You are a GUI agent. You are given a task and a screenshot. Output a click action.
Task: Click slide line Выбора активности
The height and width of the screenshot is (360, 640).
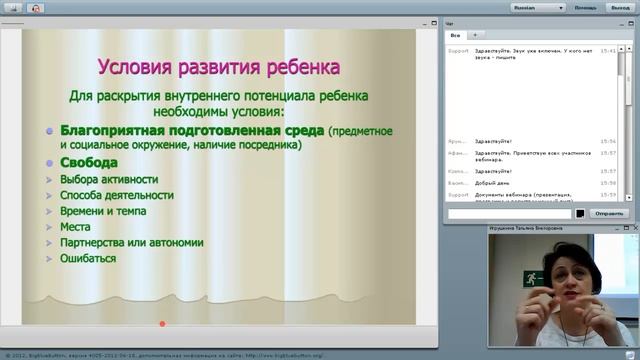coord(109,180)
